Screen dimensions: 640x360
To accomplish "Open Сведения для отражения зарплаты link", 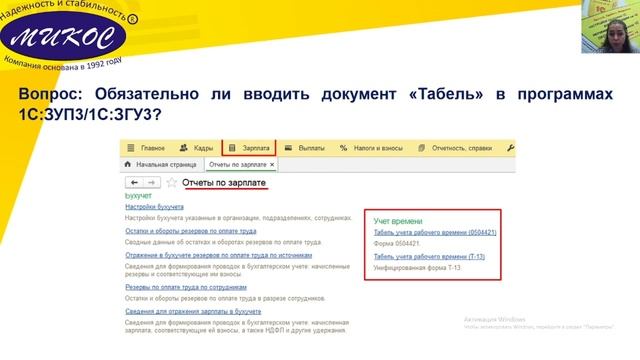I will [x=193, y=311].
